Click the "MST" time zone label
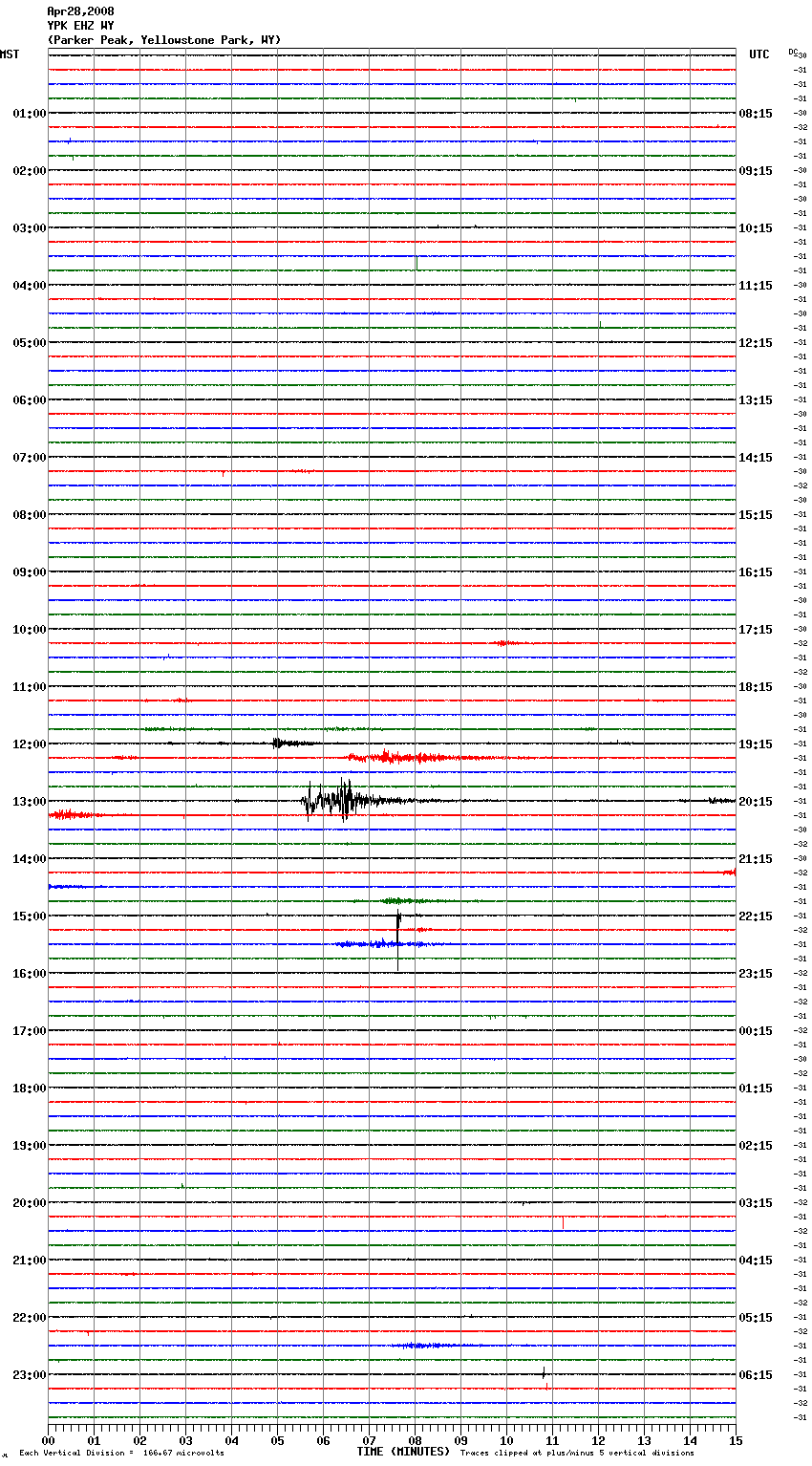The height and width of the screenshot is (1466, 812). point(10,54)
